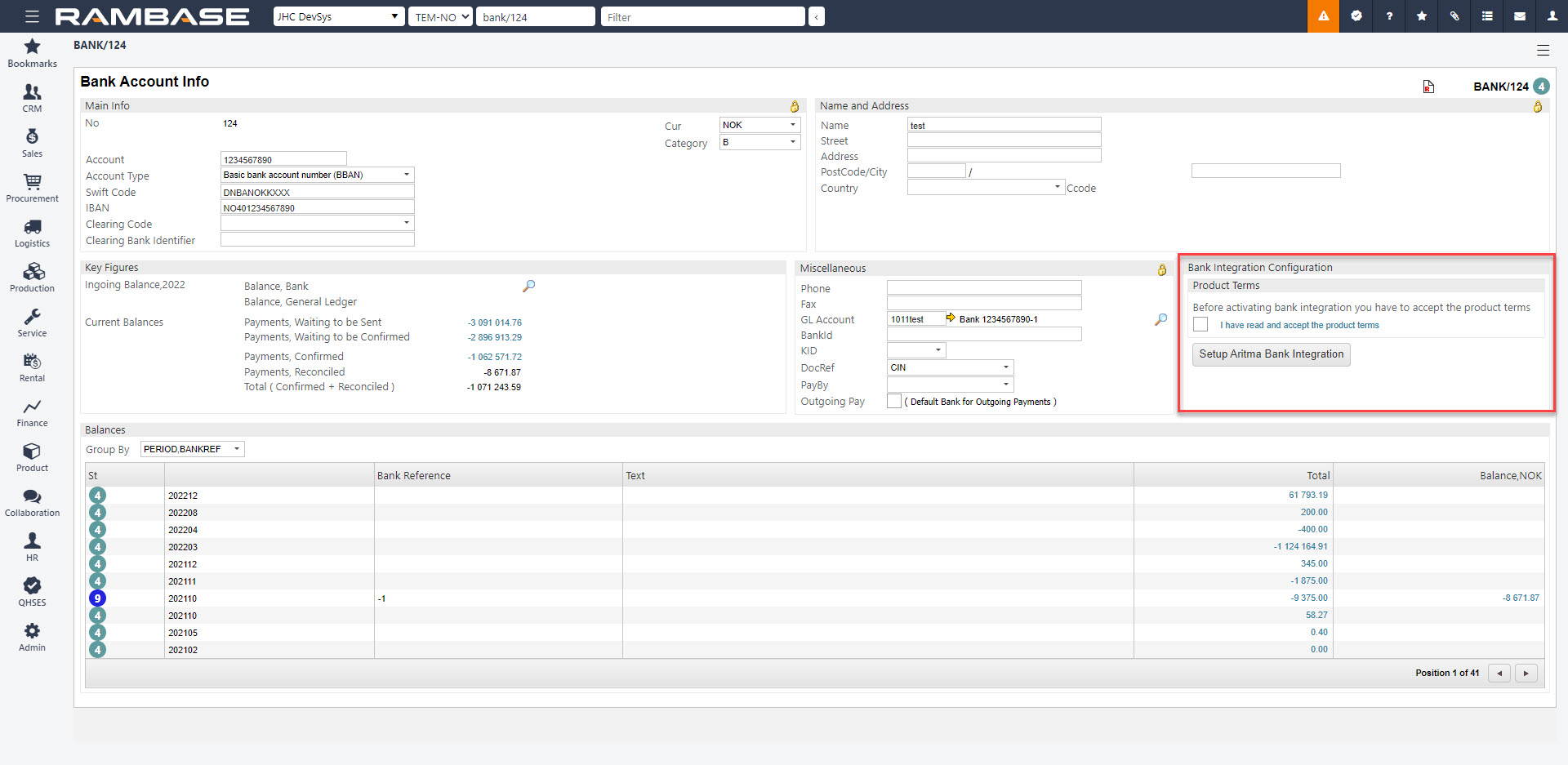Toggle Default Bank for Outgoing Payments checkbox
Image resolution: width=1568 pixels, height=765 pixels.
(894, 401)
